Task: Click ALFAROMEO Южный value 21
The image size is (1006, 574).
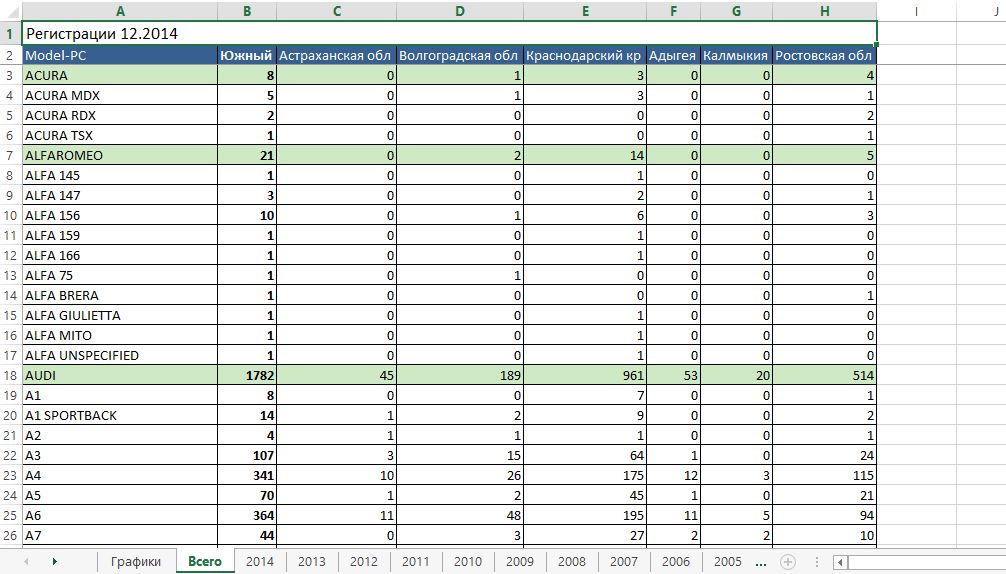Action: click(247, 155)
